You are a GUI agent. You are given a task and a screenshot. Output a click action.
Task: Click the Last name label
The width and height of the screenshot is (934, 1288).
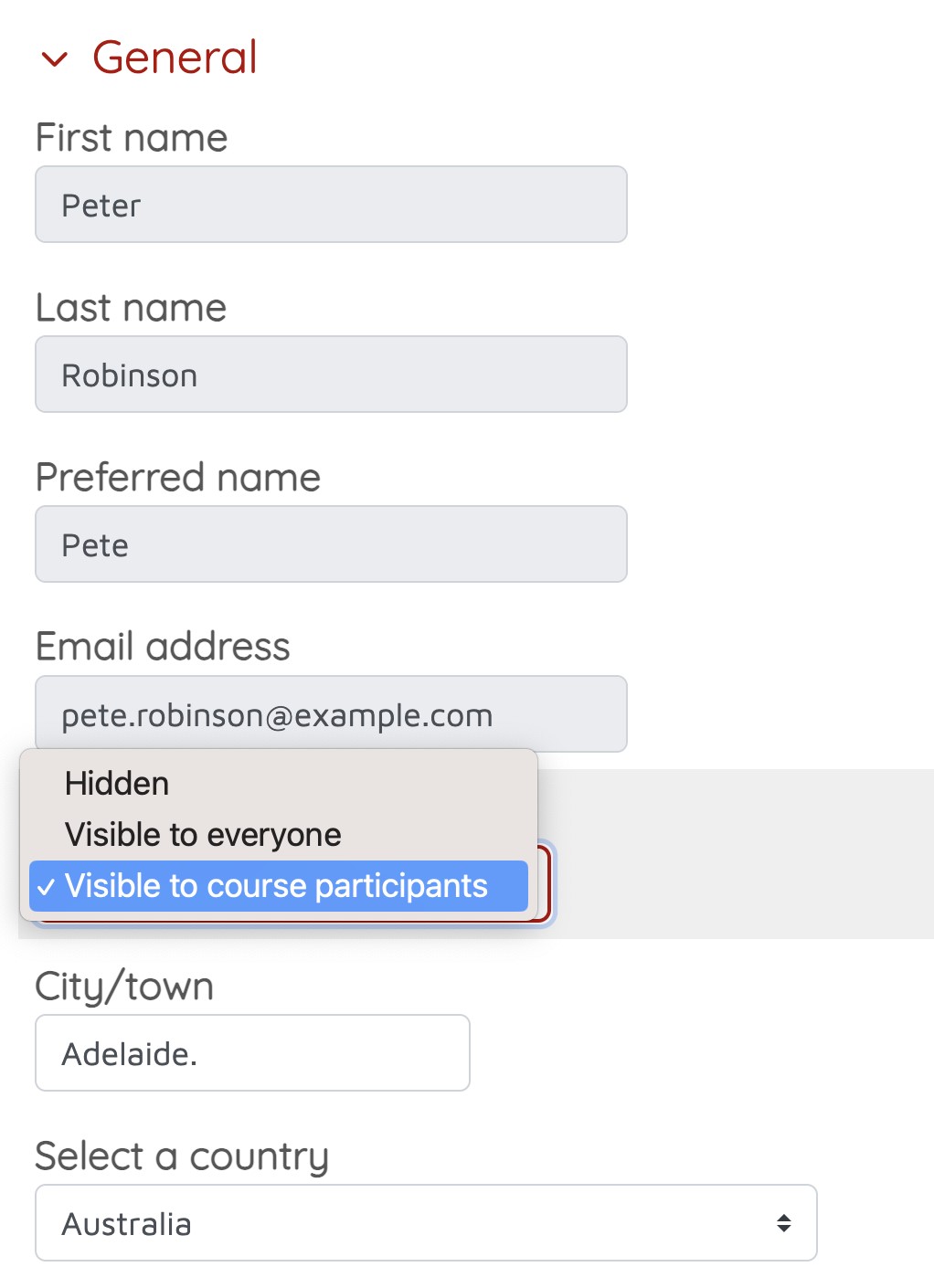(x=131, y=308)
